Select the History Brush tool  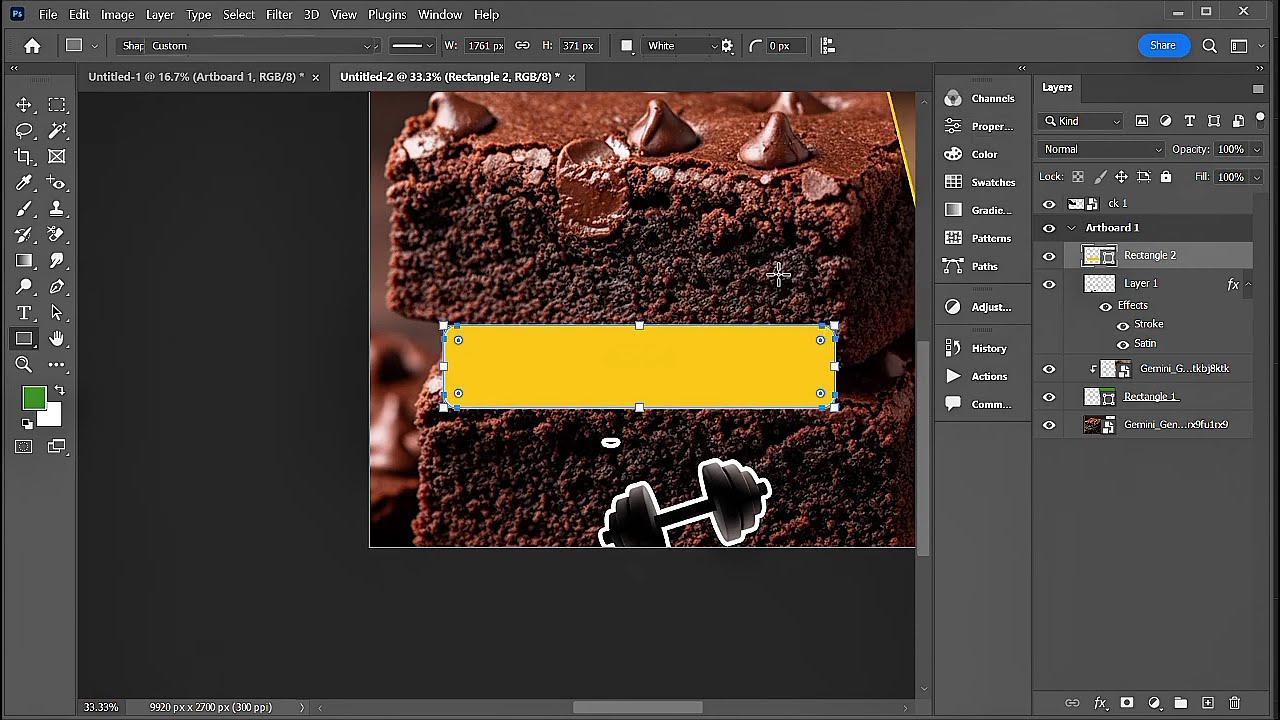coord(24,235)
